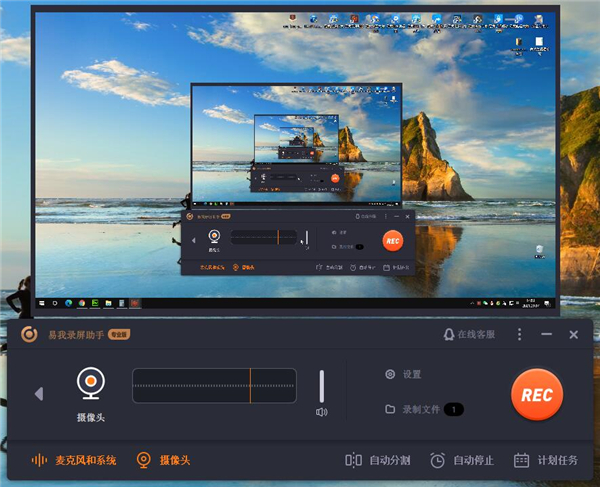Open 计划任务 scheduled tasks

[546, 460]
